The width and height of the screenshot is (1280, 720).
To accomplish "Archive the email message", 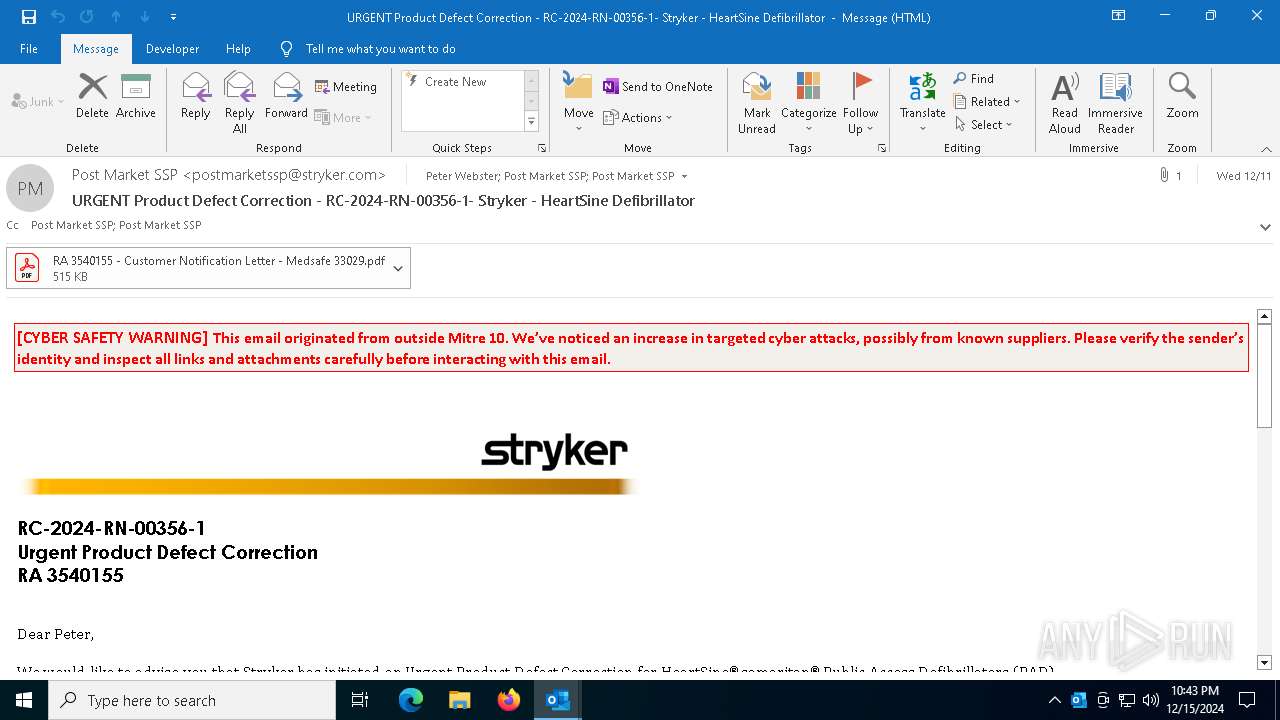I will (136, 96).
